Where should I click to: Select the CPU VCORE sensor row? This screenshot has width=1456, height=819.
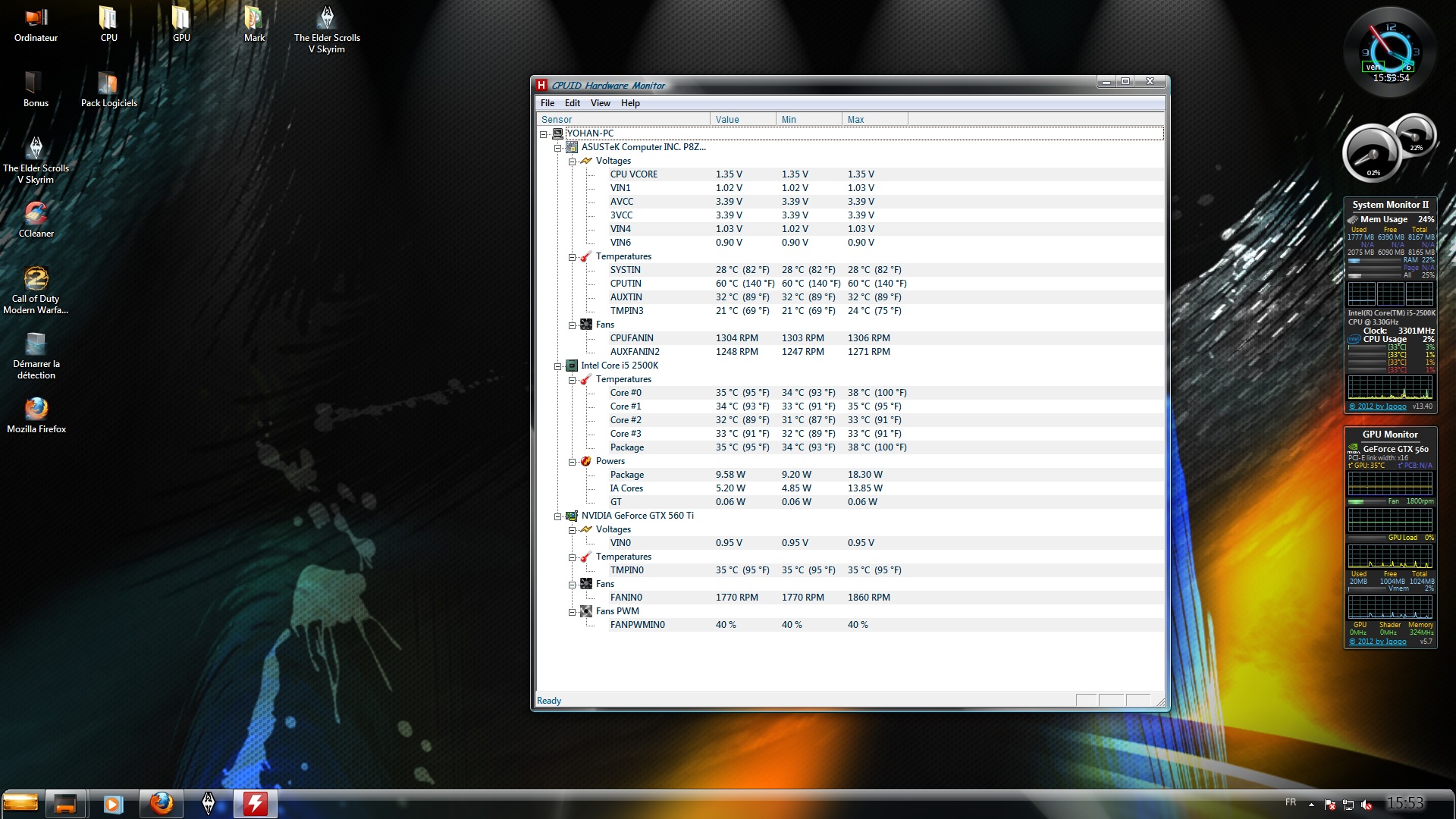pyautogui.click(x=634, y=174)
